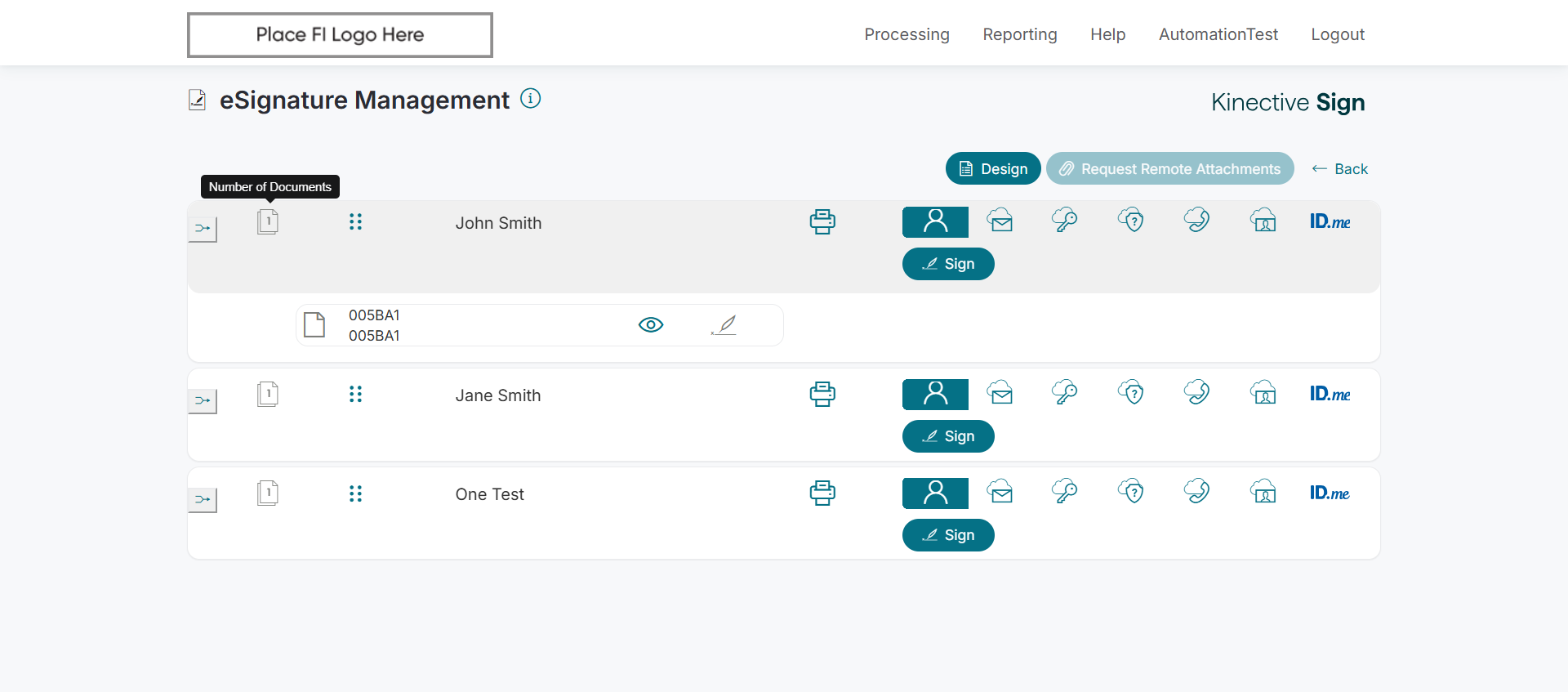Toggle in-person signer icon for One Test

[935, 493]
